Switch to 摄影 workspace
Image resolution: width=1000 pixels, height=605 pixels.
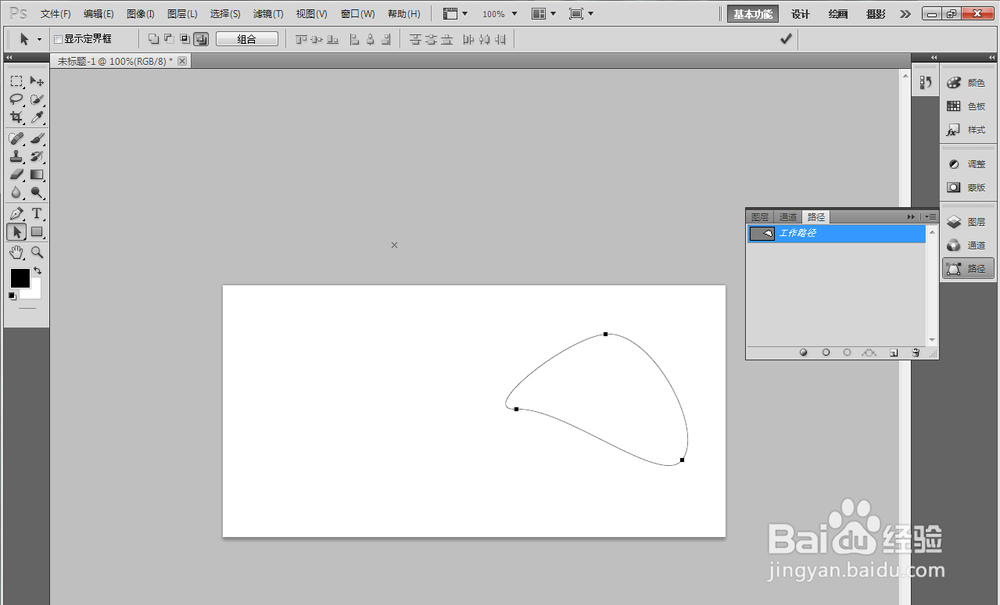[876, 14]
